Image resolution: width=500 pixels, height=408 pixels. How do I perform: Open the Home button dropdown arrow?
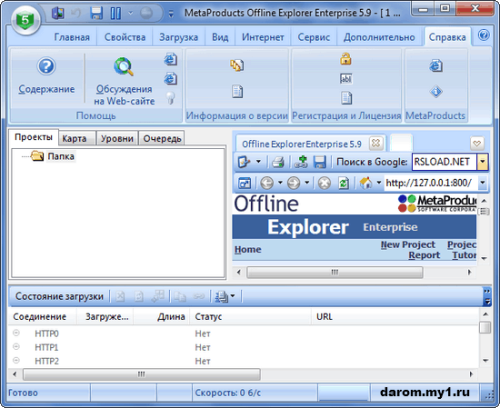pos(379,183)
